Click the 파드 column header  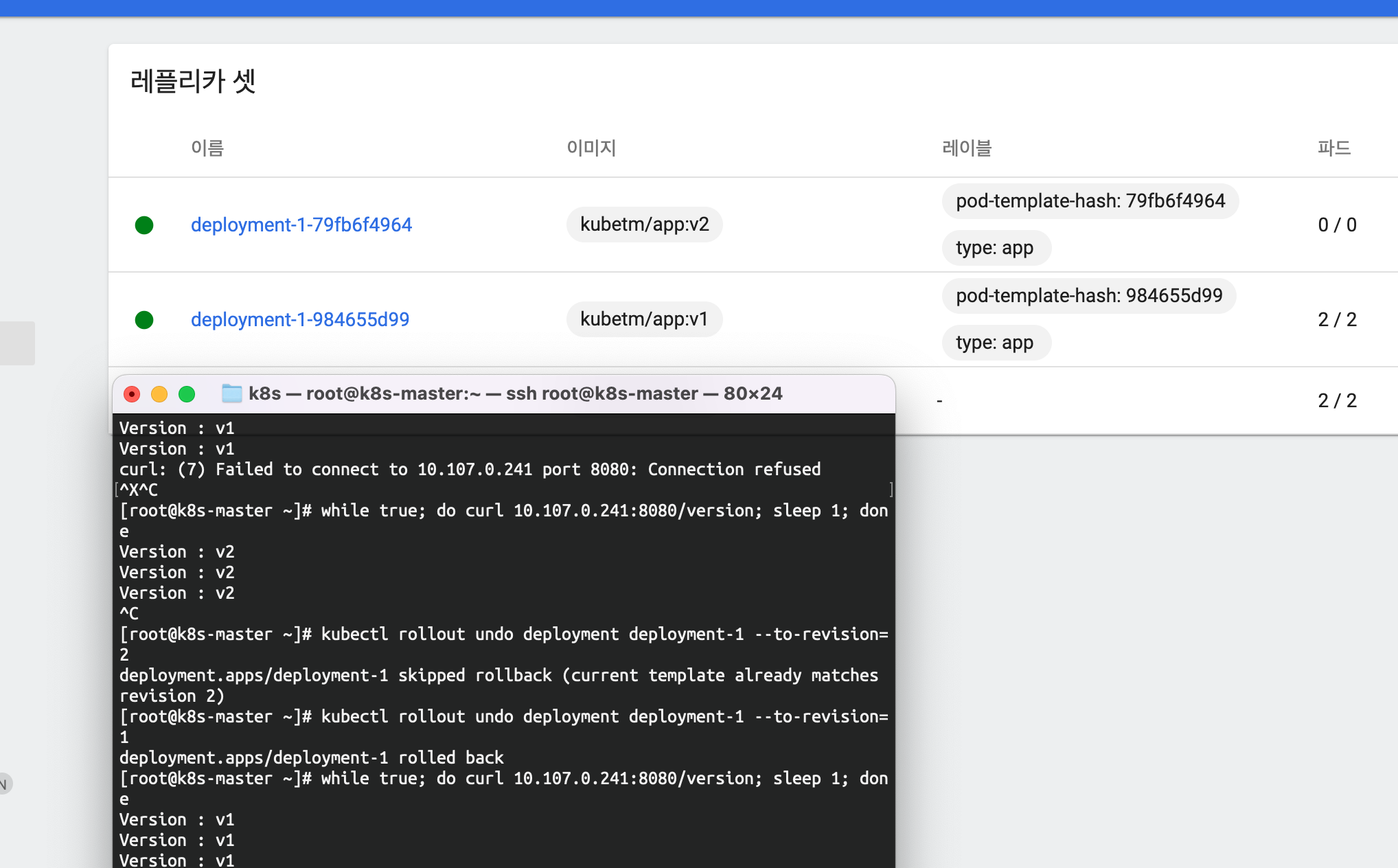pyautogui.click(x=1333, y=148)
